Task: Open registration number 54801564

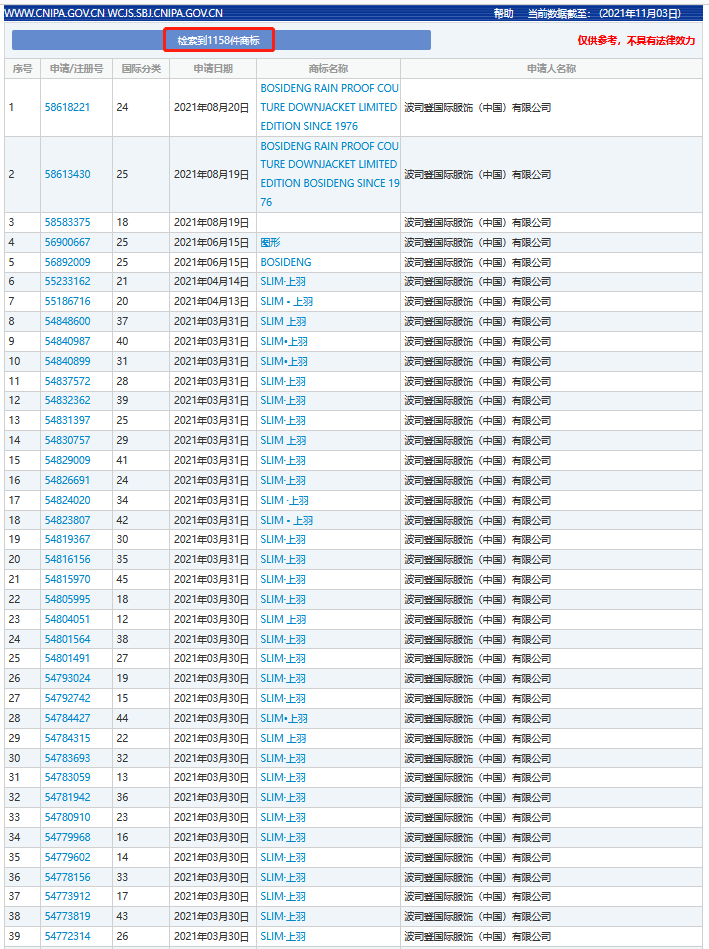Action: click(x=67, y=639)
